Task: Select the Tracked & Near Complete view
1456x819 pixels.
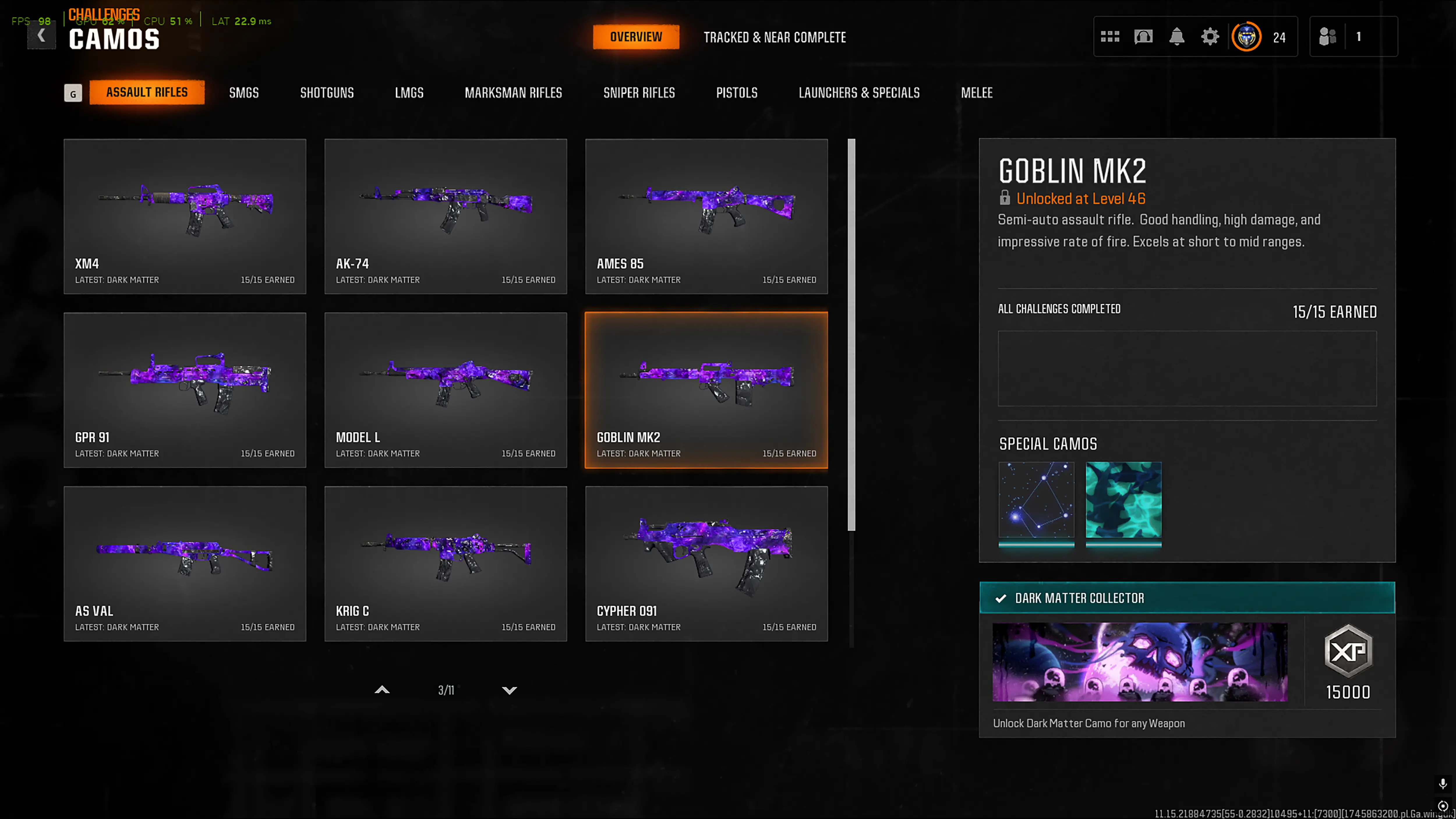Action: click(774, 37)
